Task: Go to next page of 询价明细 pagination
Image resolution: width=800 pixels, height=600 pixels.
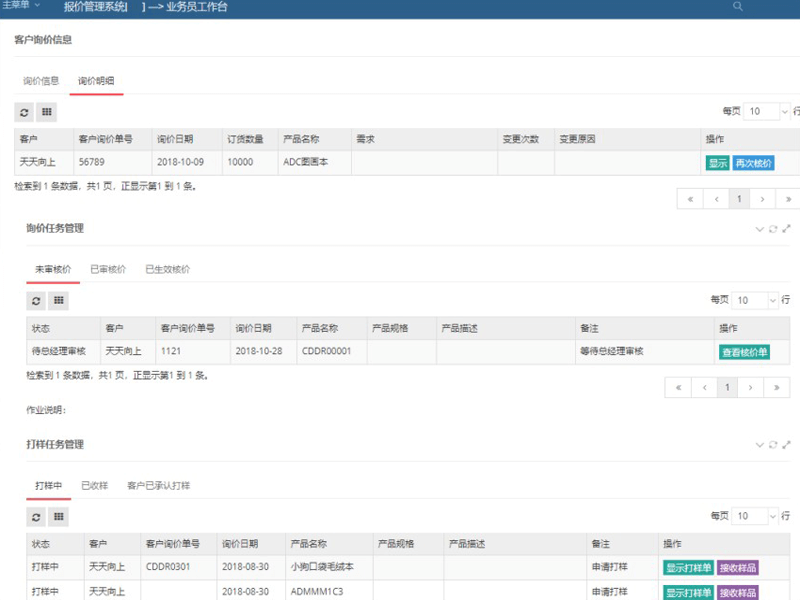Action: click(762, 199)
